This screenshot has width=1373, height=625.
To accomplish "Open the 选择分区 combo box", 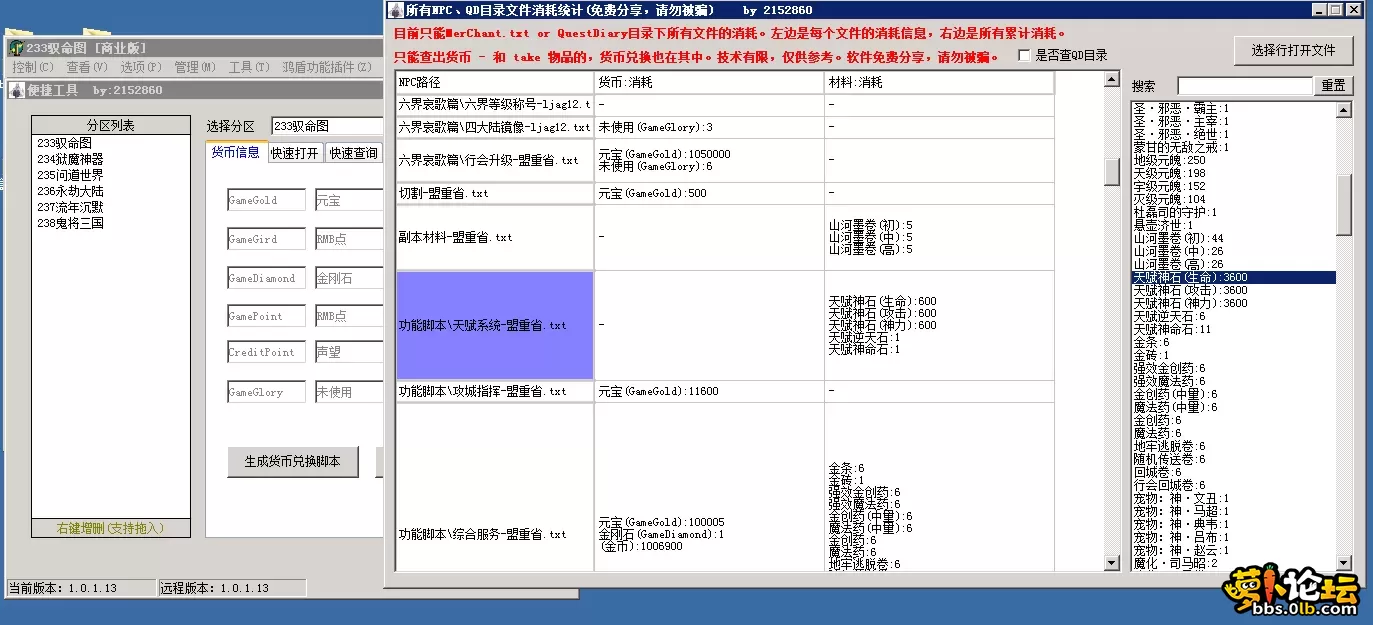I will click(328, 126).
